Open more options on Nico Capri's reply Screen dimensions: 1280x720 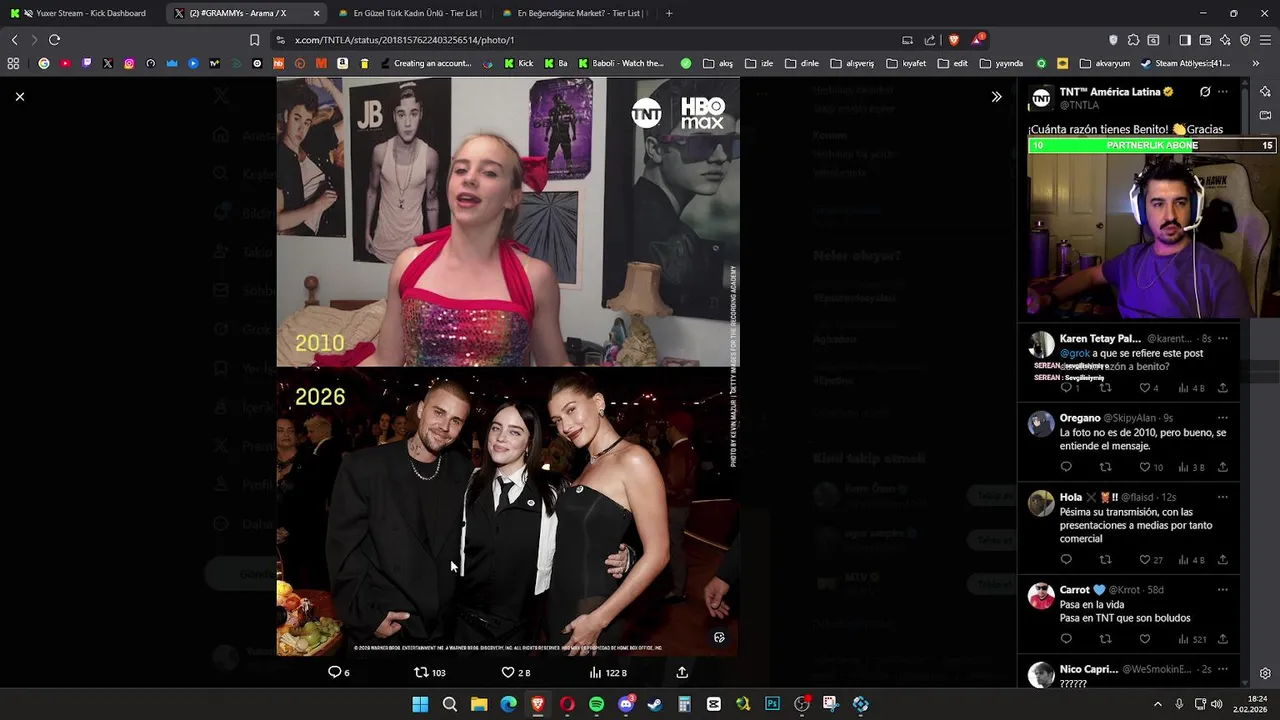[1222, 669]
